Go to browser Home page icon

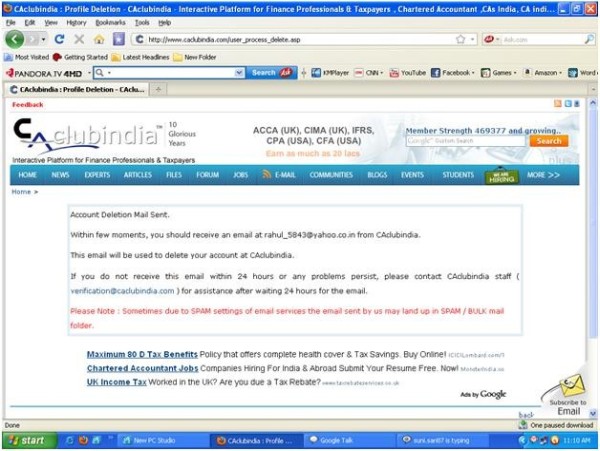98,39
